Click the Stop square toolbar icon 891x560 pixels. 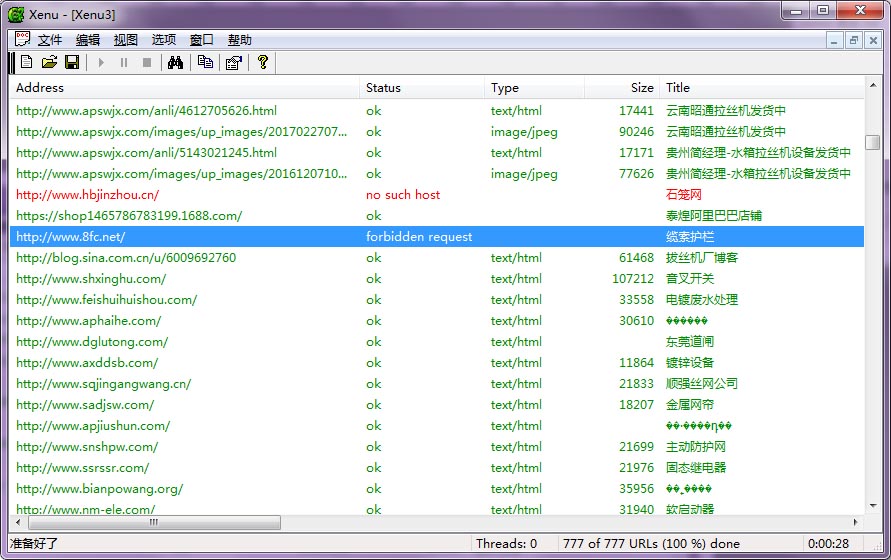pyautogui.click(x=147, y=63)
